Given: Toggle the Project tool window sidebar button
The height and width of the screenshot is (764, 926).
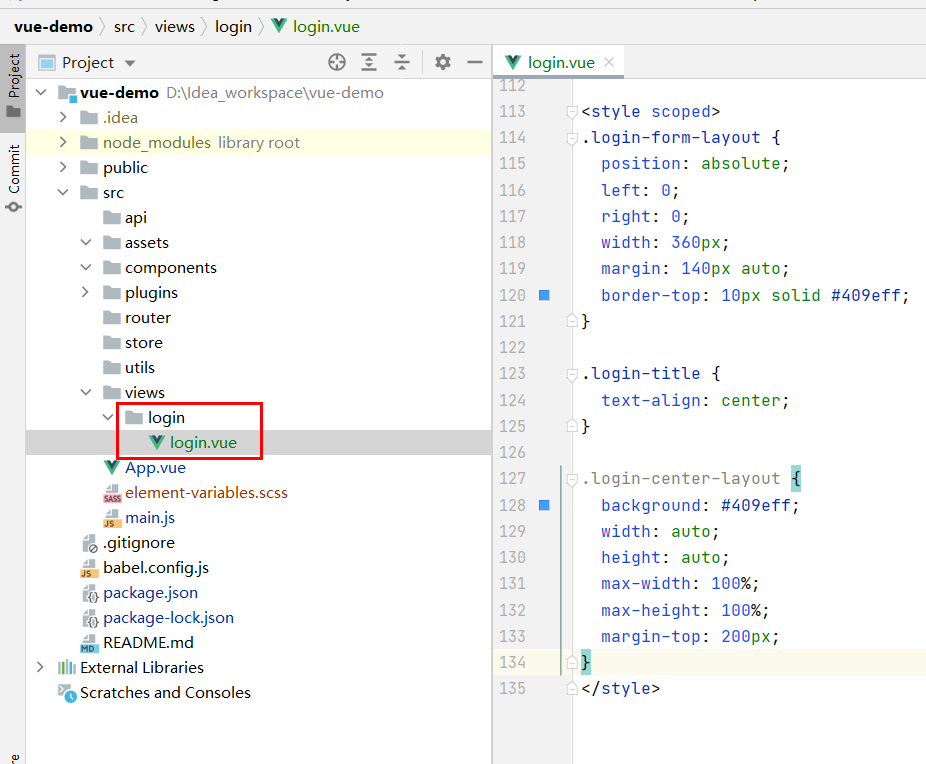Looking at the screenshot, I should 13,86.
